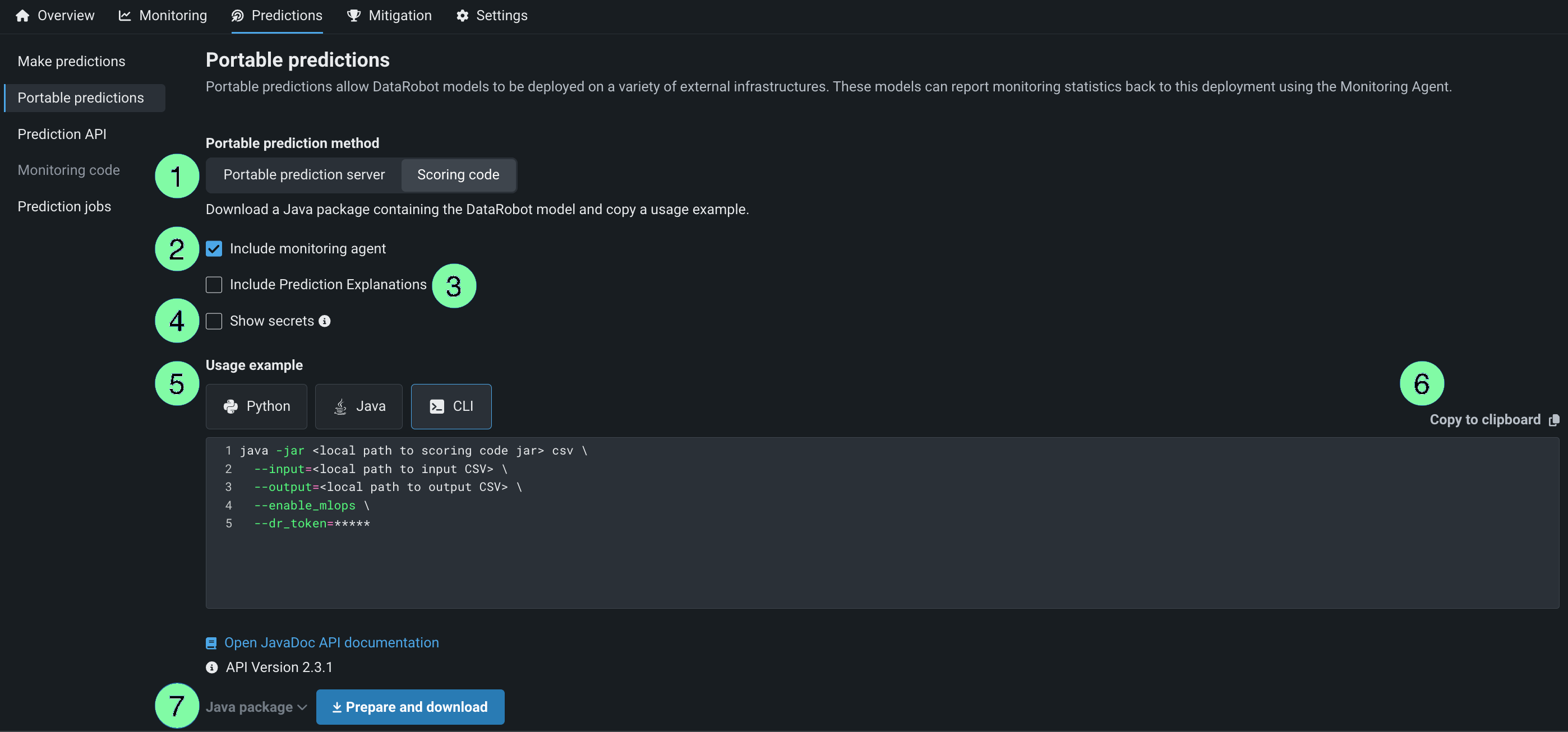Click the JavaDoc book icon

click(211, 643)
